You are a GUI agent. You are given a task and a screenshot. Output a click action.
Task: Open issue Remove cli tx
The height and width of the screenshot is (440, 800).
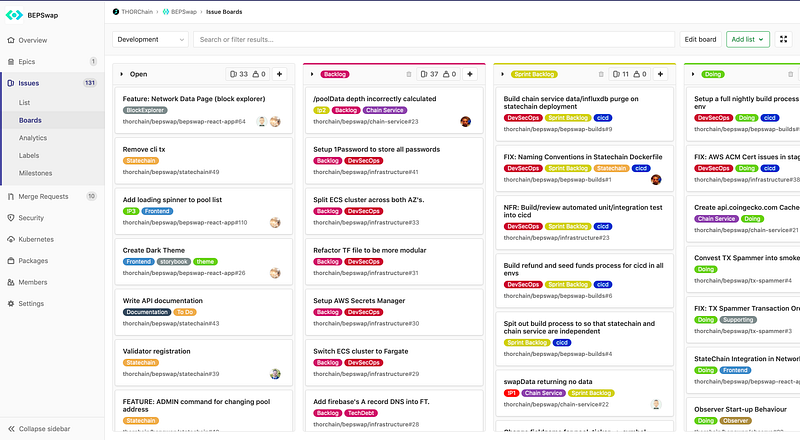[x=144, y=150]
